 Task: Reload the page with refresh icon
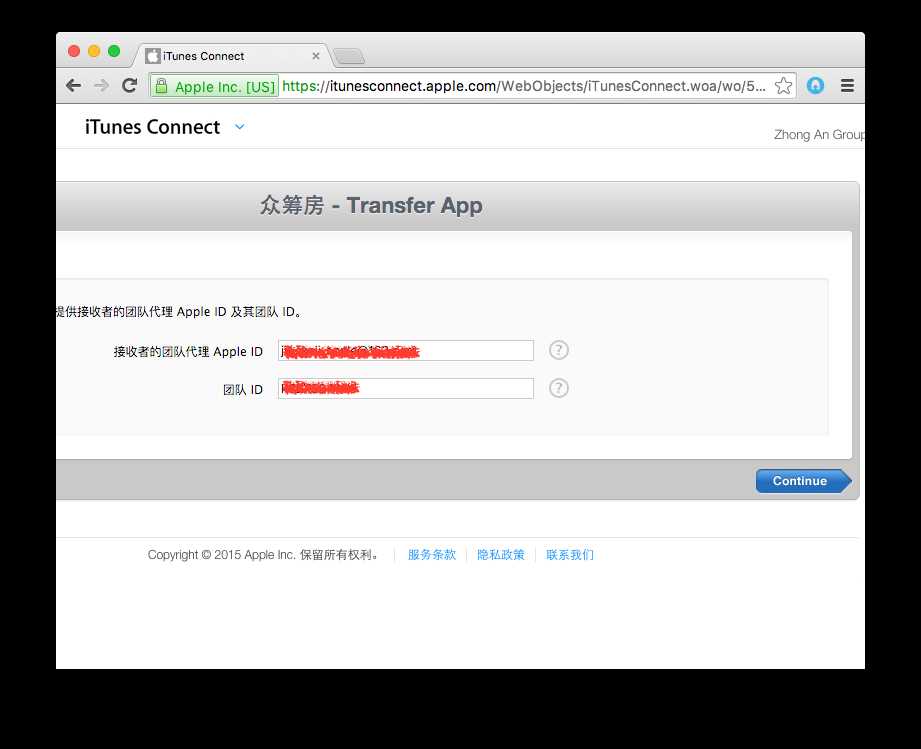(x=129, y=86)
